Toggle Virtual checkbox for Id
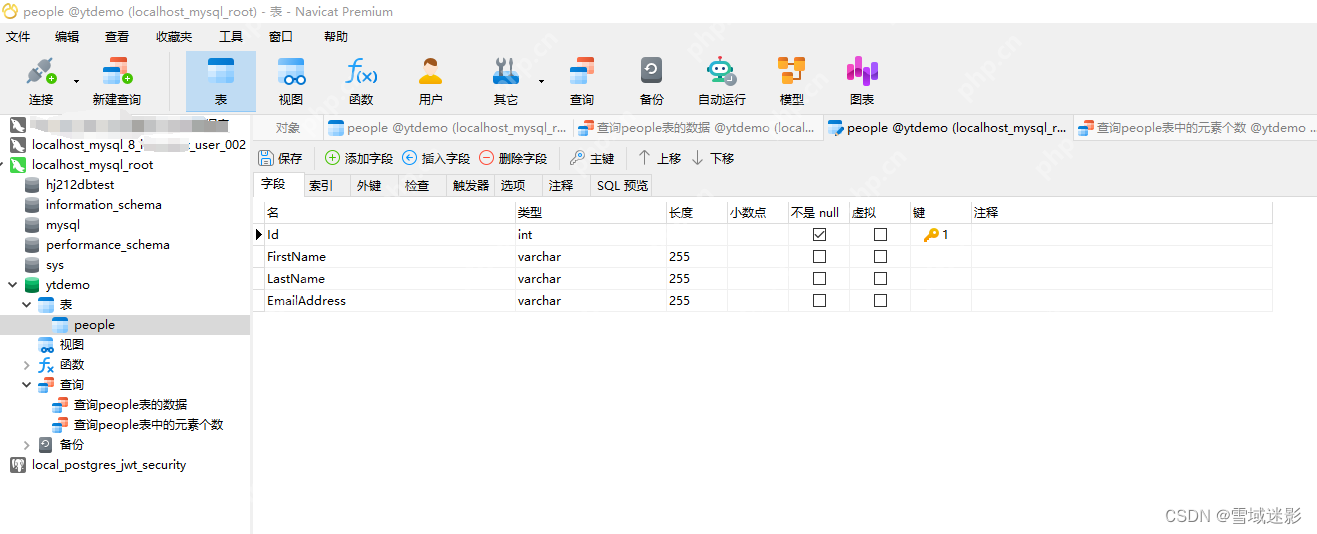 880,235
